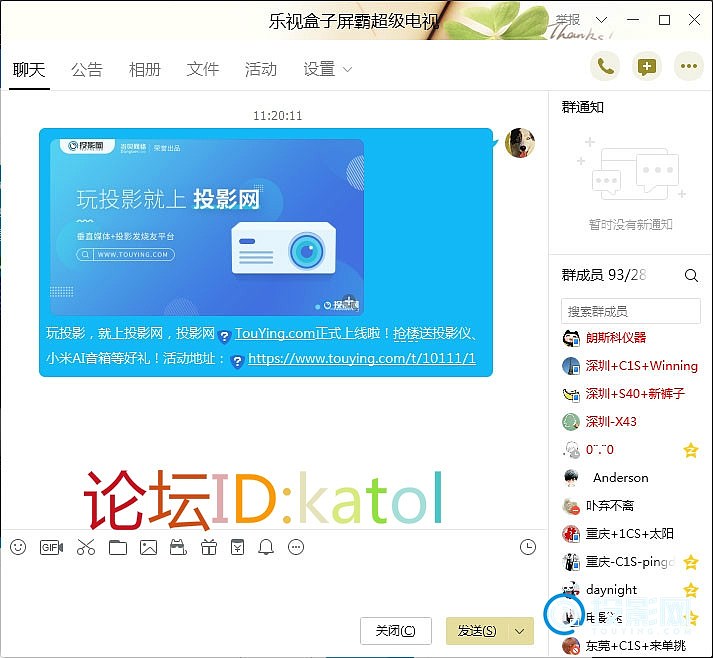
Task: Click the picture send-image icon
Action: click(148, 547)
